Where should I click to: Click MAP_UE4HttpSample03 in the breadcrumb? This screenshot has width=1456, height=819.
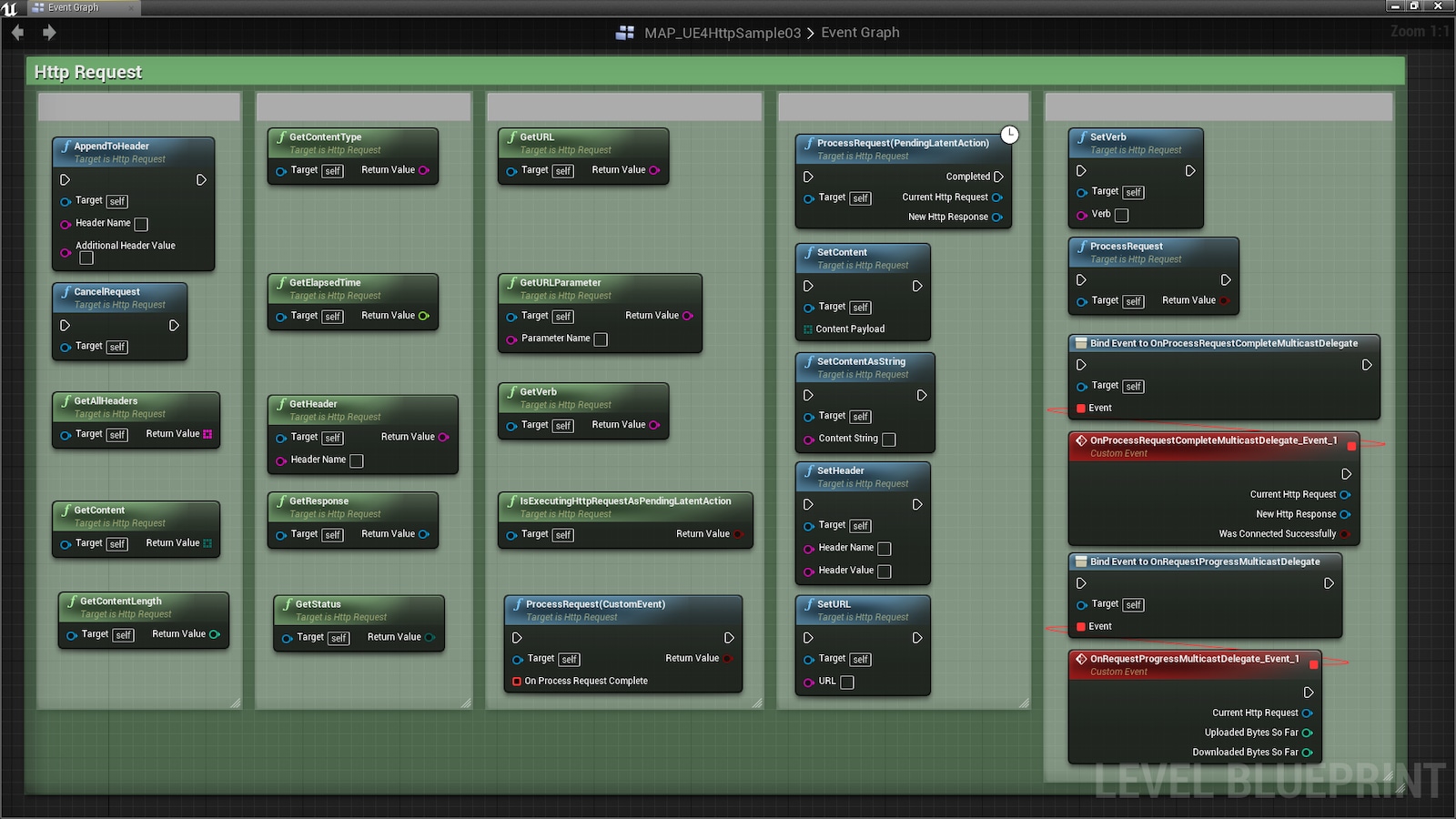(x=722, y=33)
